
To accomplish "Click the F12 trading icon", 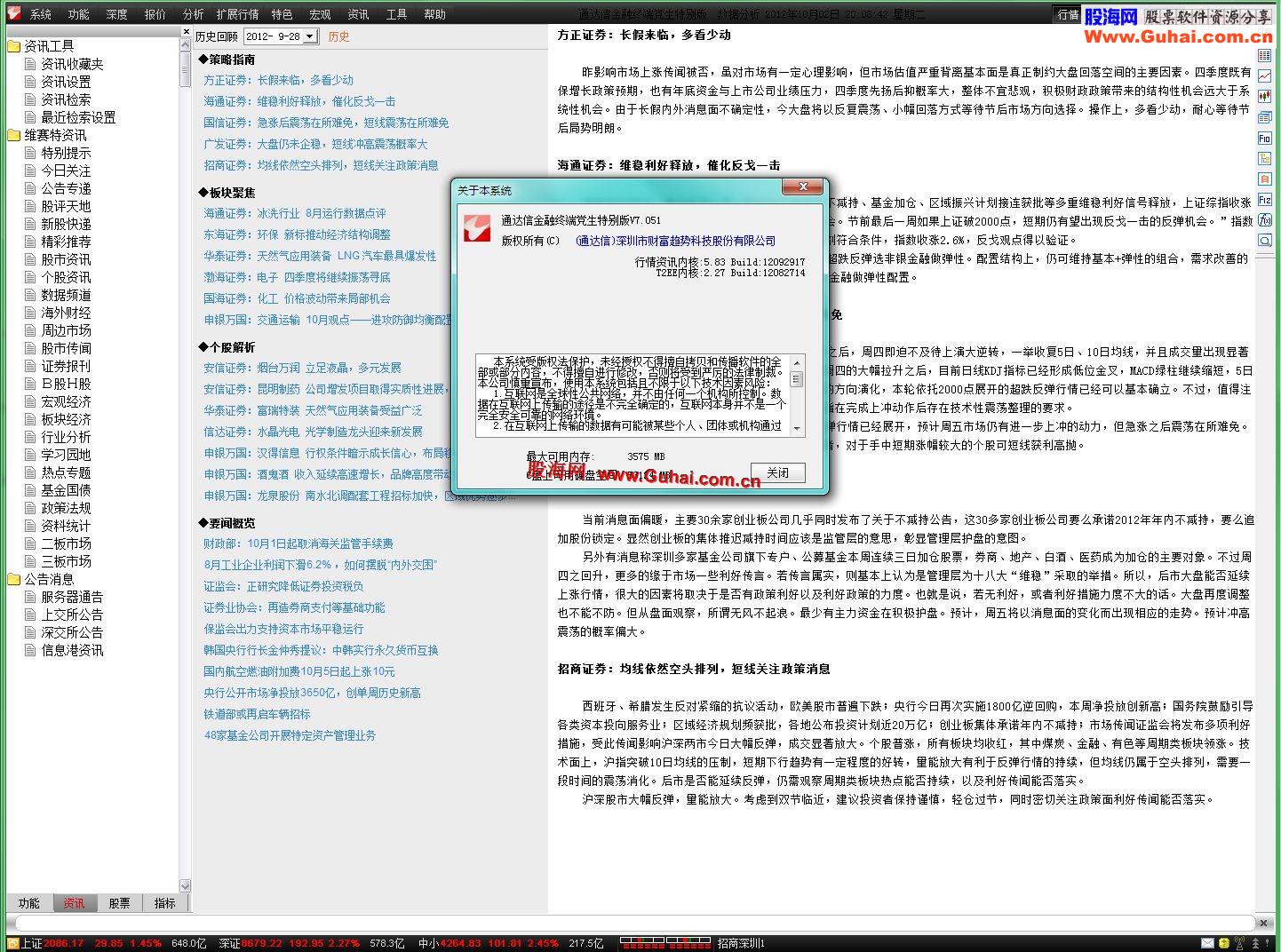I will coord(1265,200).
